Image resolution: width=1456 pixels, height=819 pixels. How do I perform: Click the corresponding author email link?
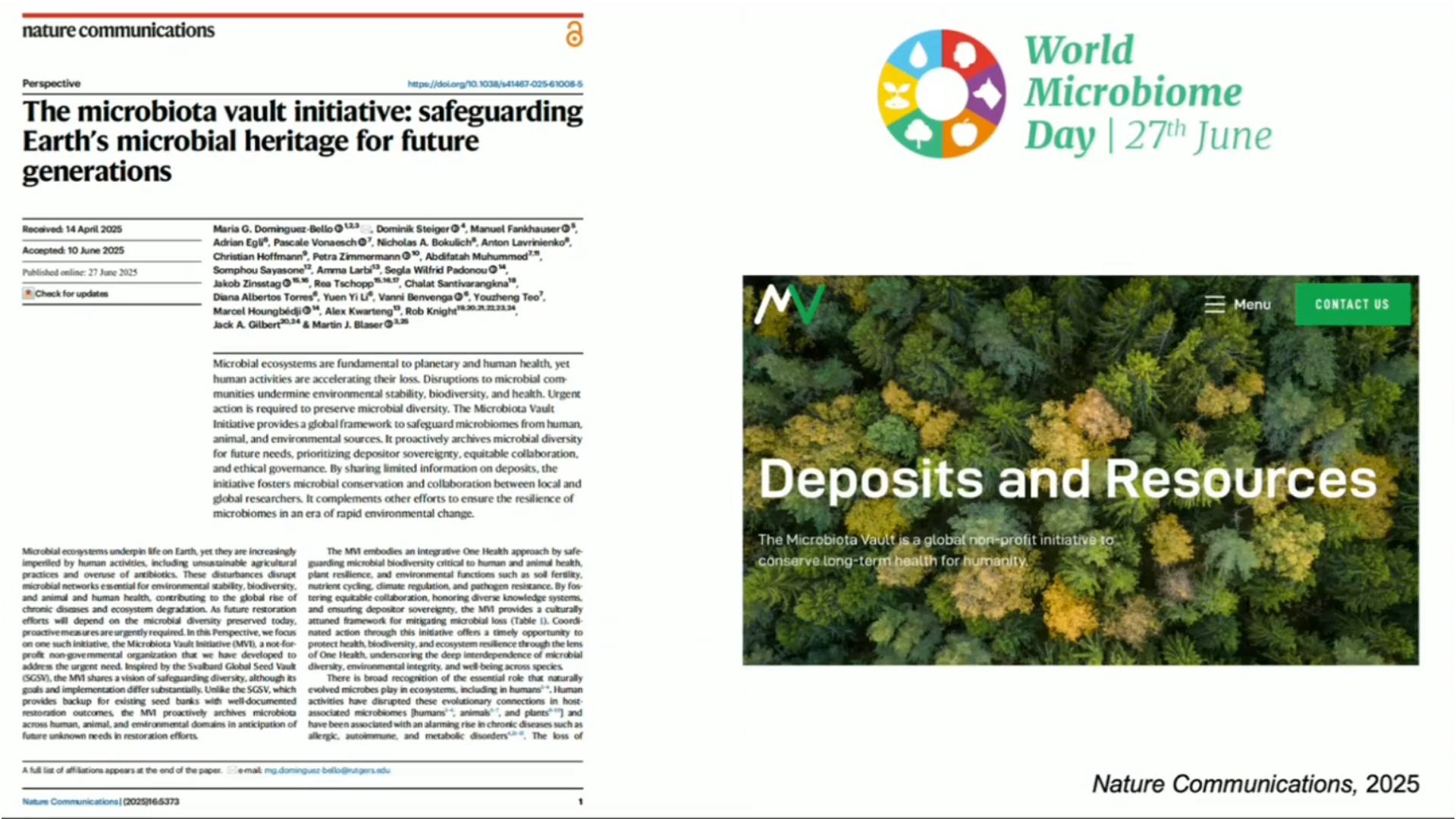point(327,770)
